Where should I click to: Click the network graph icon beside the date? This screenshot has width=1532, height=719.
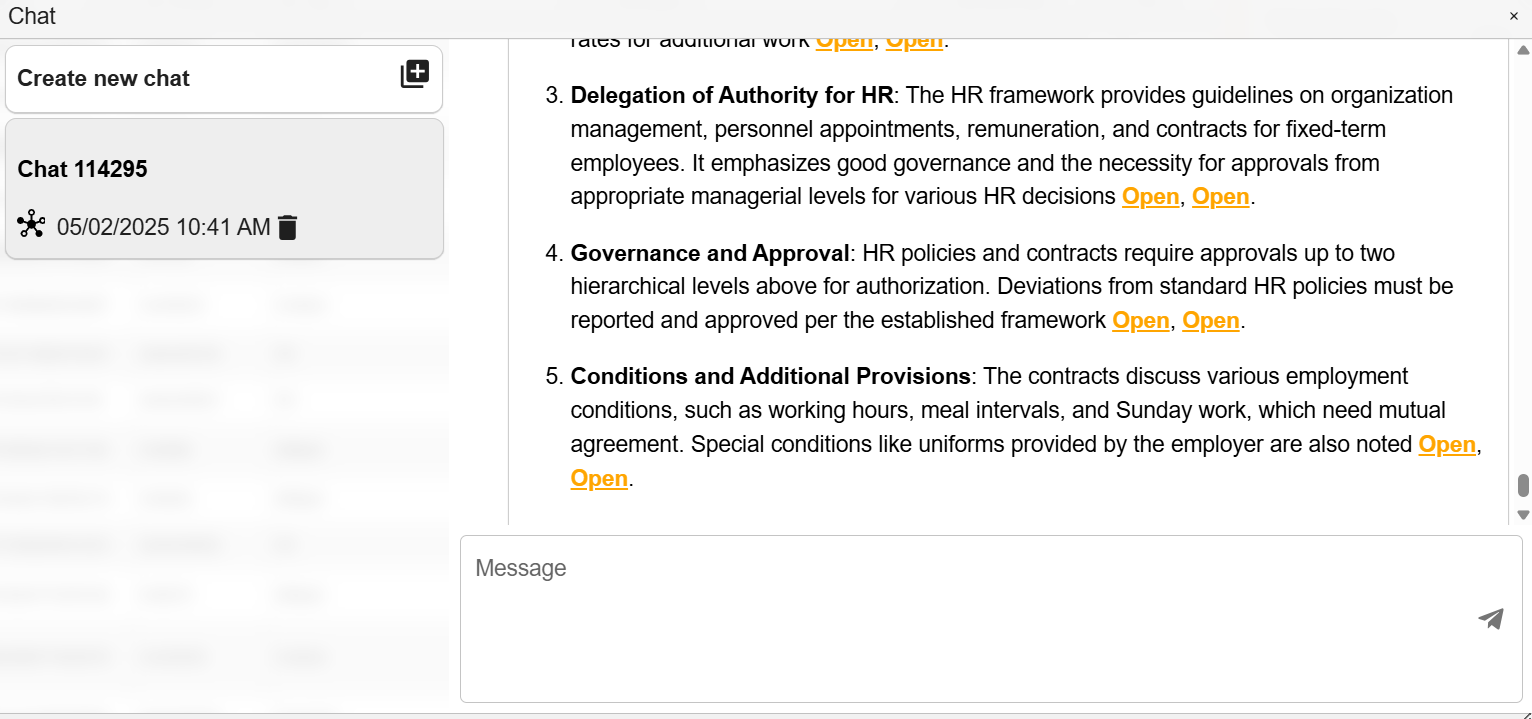pos(31,225)
